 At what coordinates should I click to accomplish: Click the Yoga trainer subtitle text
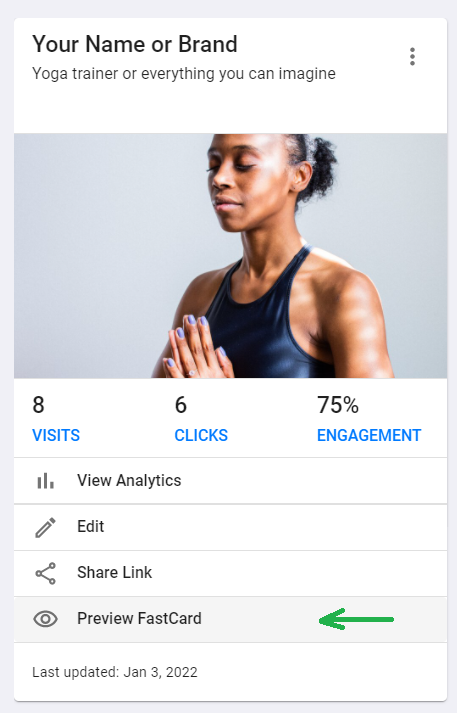[x=184, y=73]
